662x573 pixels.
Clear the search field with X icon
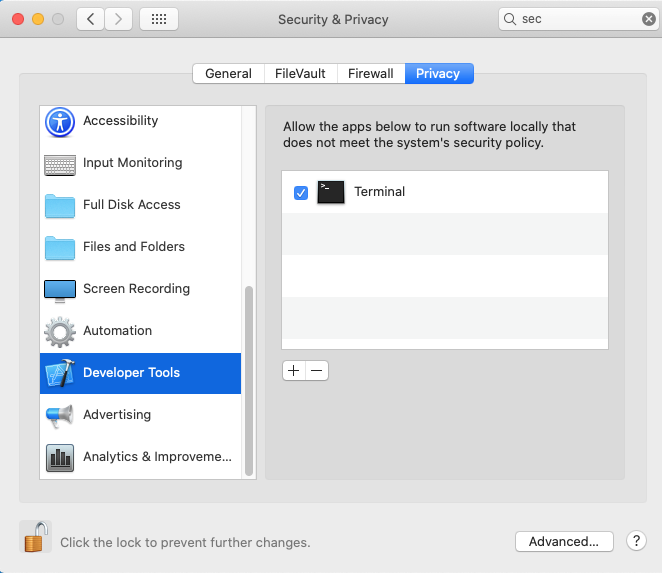pos(648,19)
